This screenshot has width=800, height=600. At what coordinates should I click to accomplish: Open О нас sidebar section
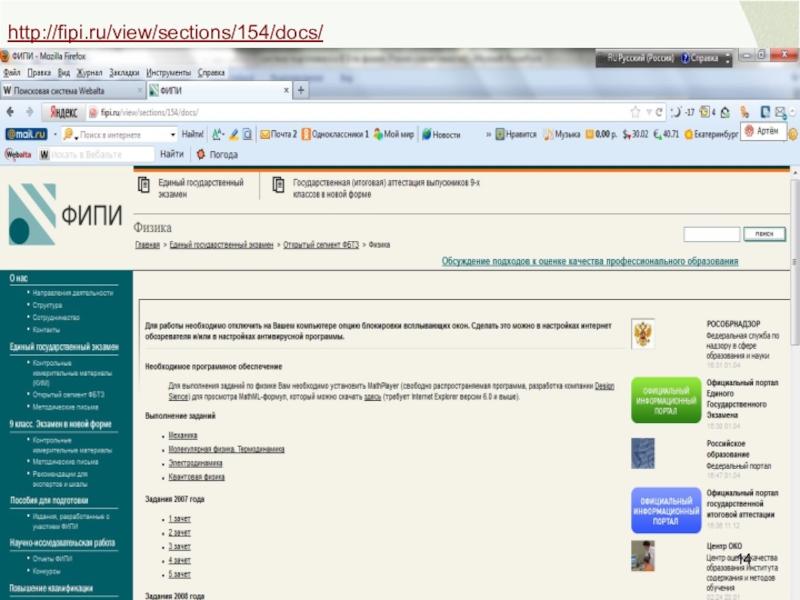(x=18, y=278)
